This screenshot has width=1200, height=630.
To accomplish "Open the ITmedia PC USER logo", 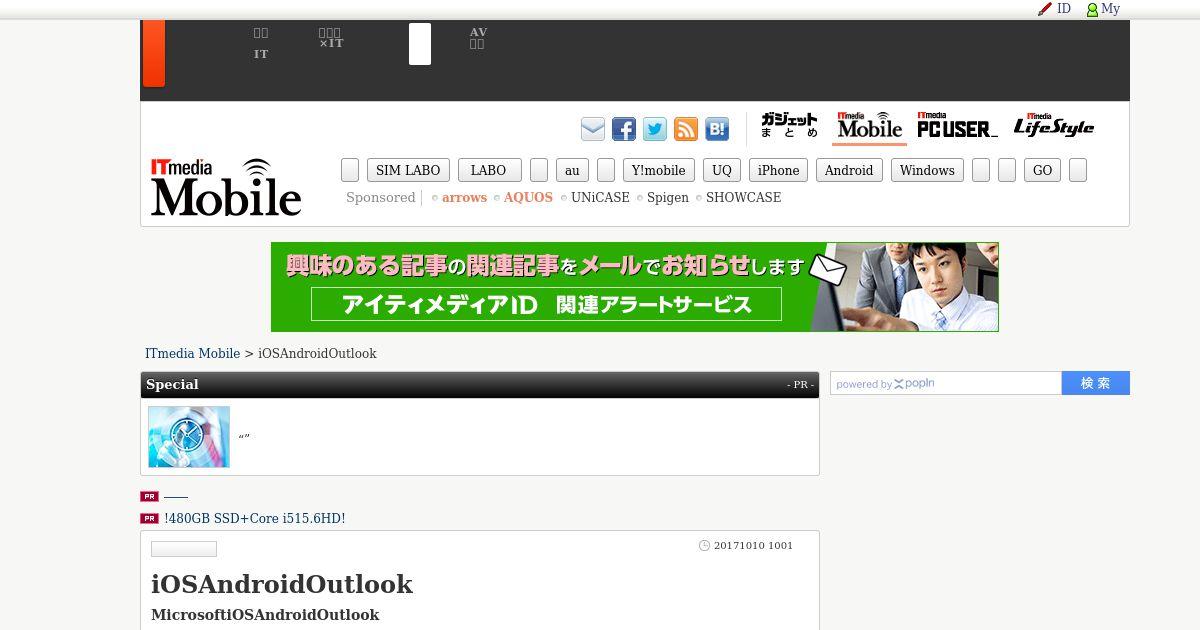I will (957, 126).
